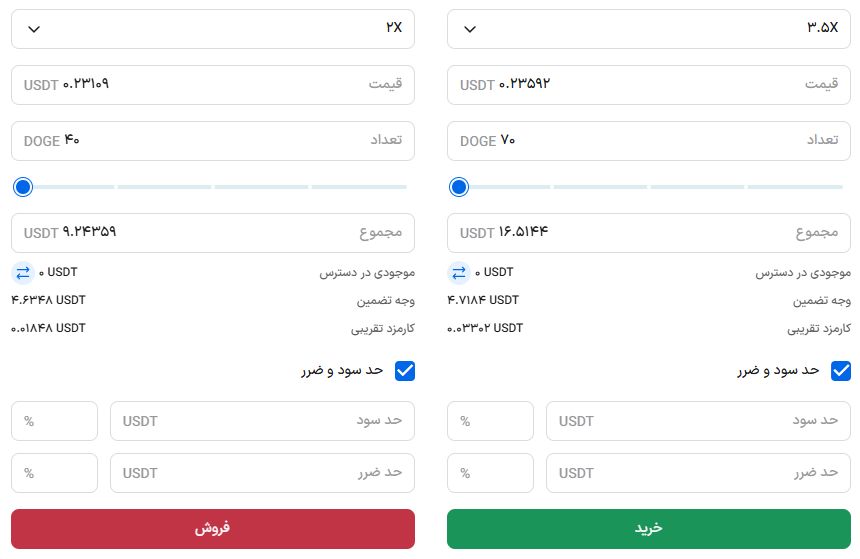Click the buy panel amount slider handle
The image size is (860, 559).
tap(459, 187)
